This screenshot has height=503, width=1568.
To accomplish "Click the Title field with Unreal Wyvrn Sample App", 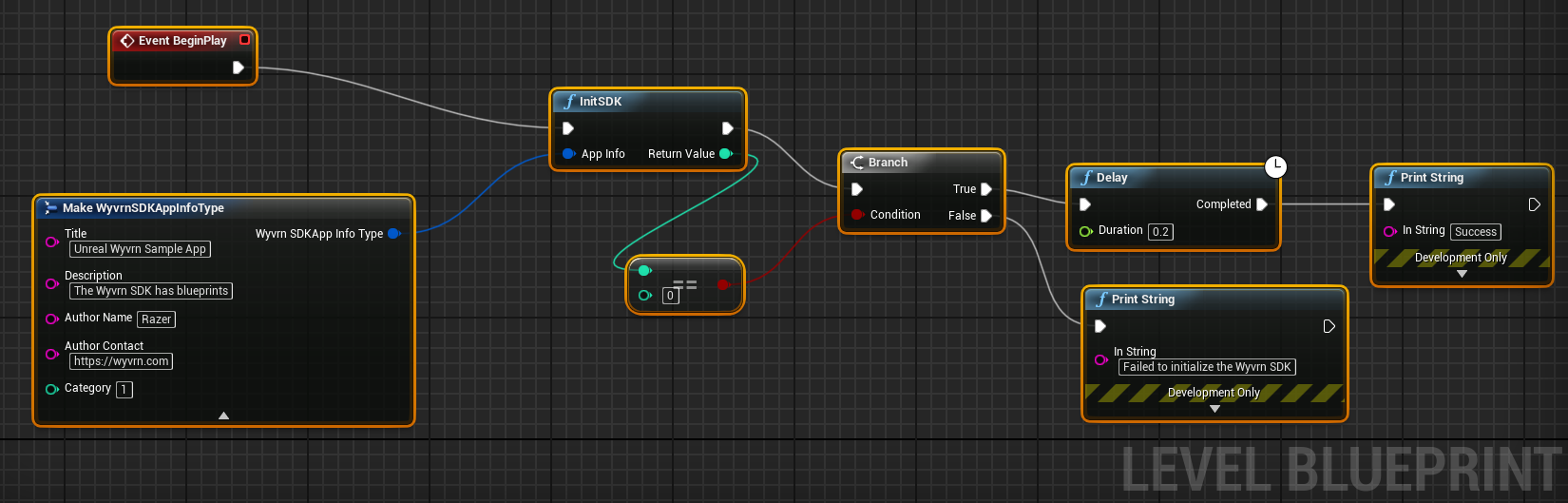I will 140,249.
